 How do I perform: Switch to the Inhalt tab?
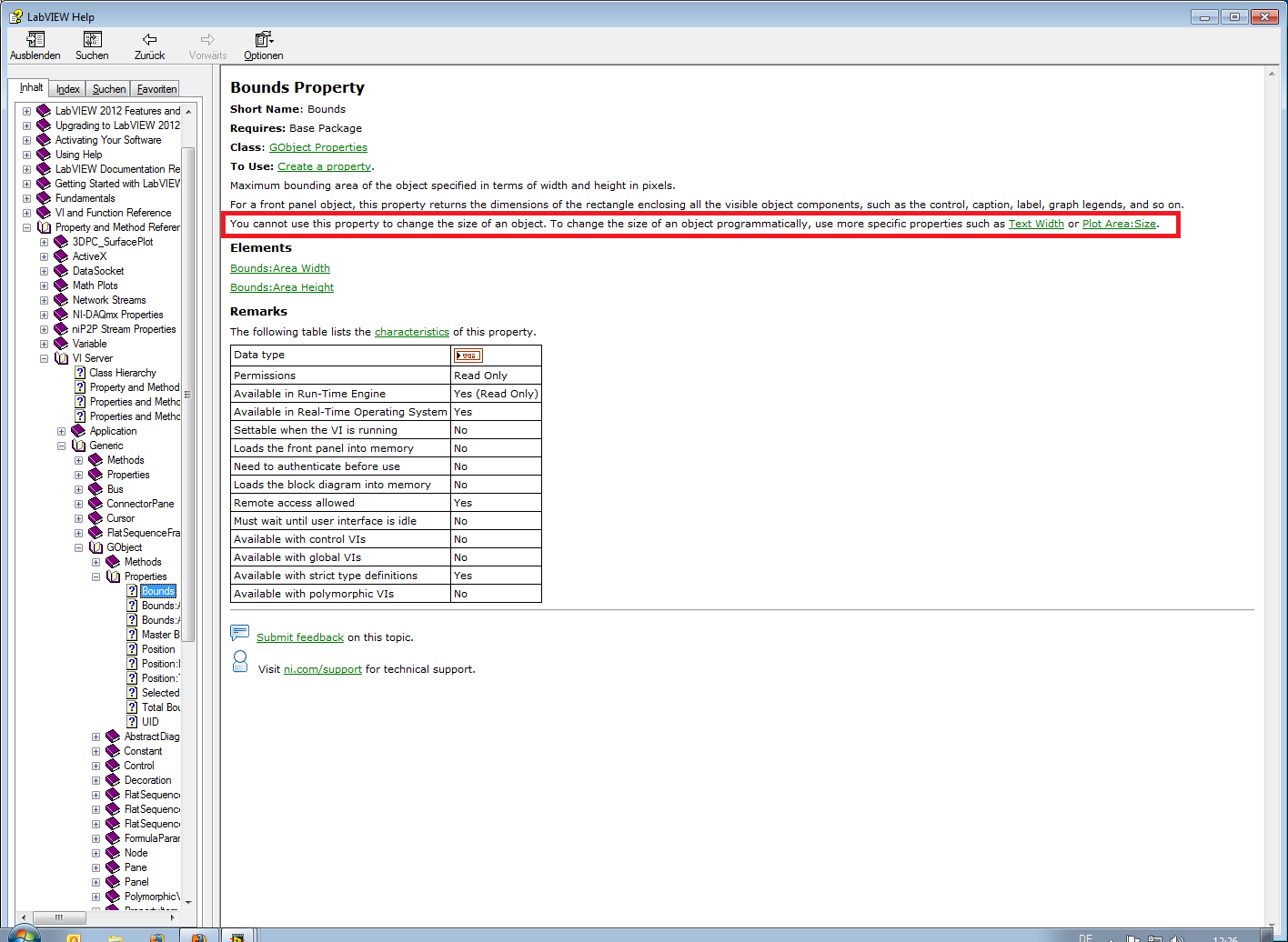point(31,87)
